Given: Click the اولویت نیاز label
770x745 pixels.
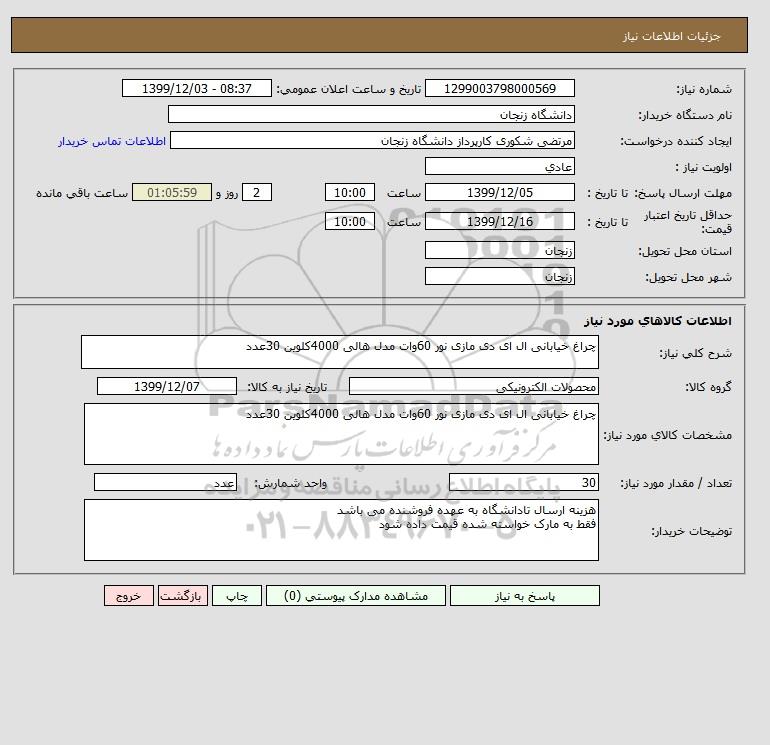Looking at the screenshot, I should pyautogui.click(x=704, y=167).
